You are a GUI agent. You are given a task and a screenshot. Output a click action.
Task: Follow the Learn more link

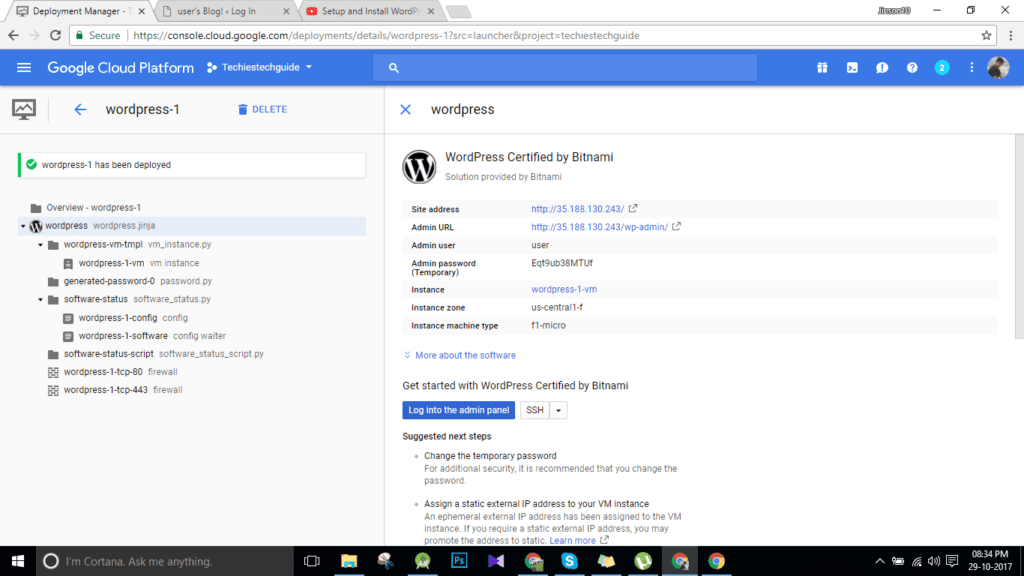(573, 541)
